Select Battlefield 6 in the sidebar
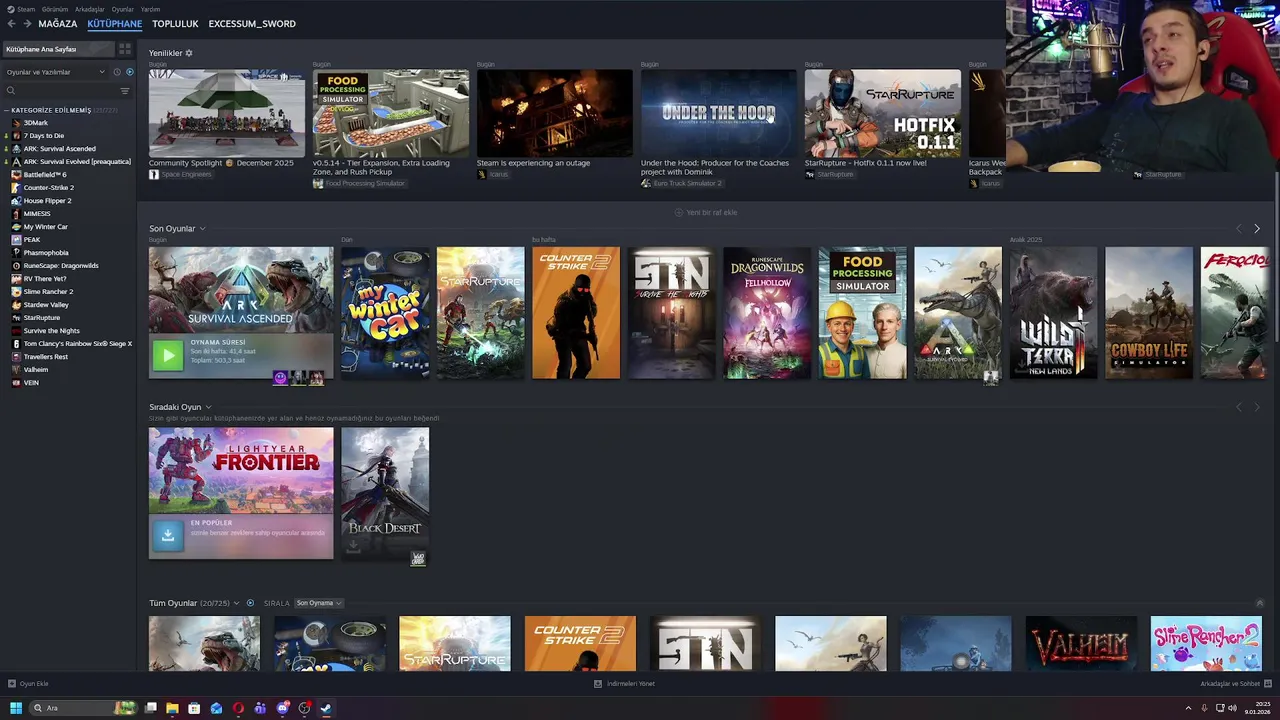The height and width of the screenshot is (720, 1280). pos(45,175)
